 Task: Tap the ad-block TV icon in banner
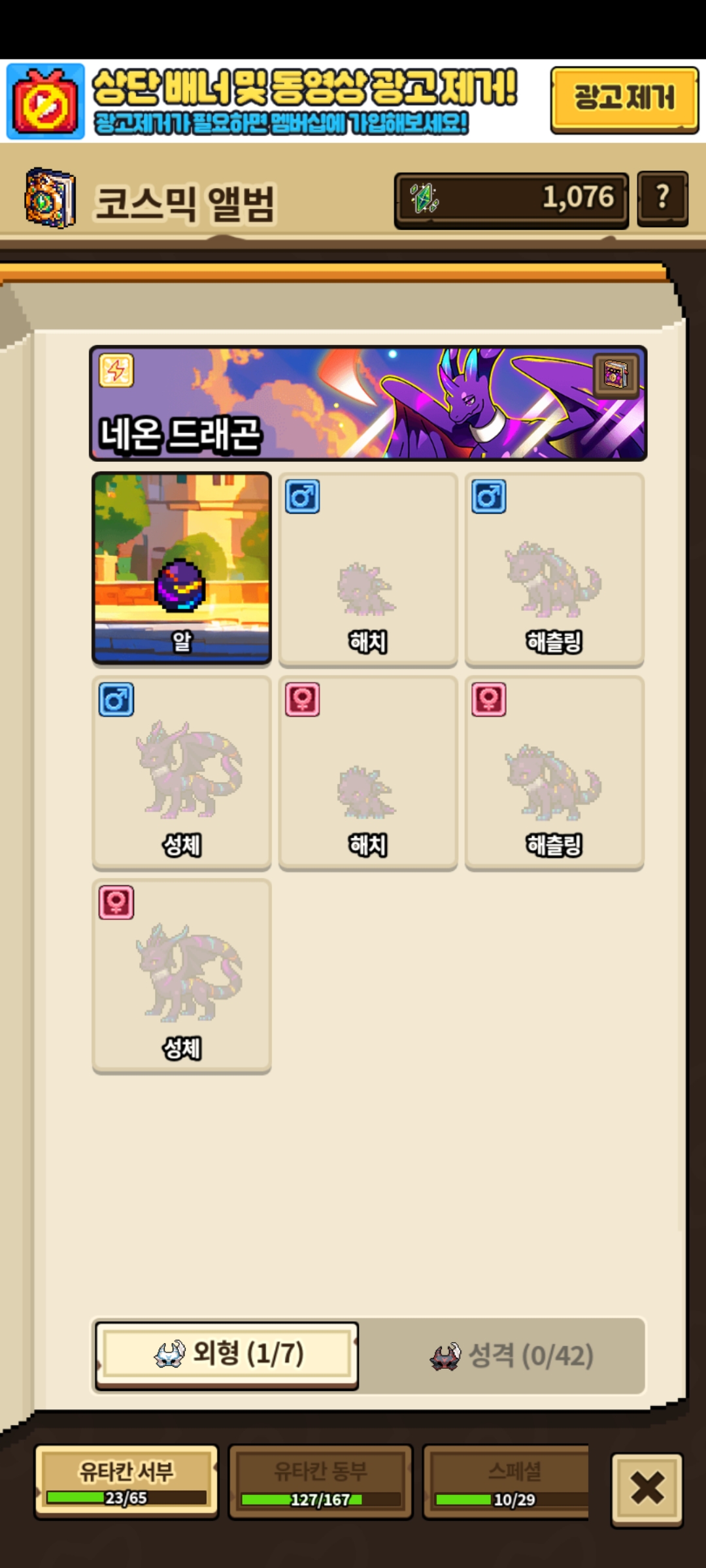(45, 101)
